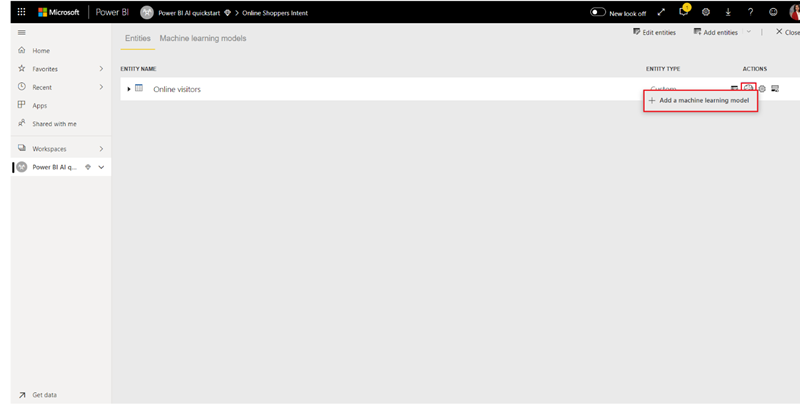This screenshot has width=800, height=404.
Task: Click the feedback smiley face icon
Action: pos(773,12)
